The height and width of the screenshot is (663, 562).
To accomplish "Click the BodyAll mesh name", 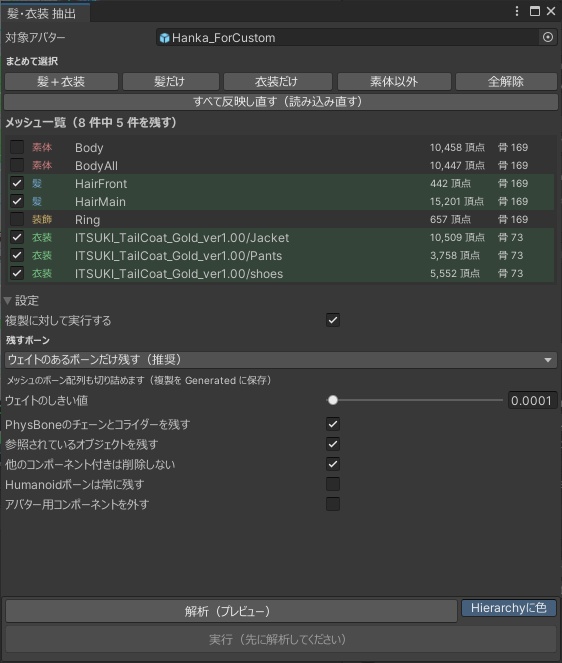I will (96, 166).
